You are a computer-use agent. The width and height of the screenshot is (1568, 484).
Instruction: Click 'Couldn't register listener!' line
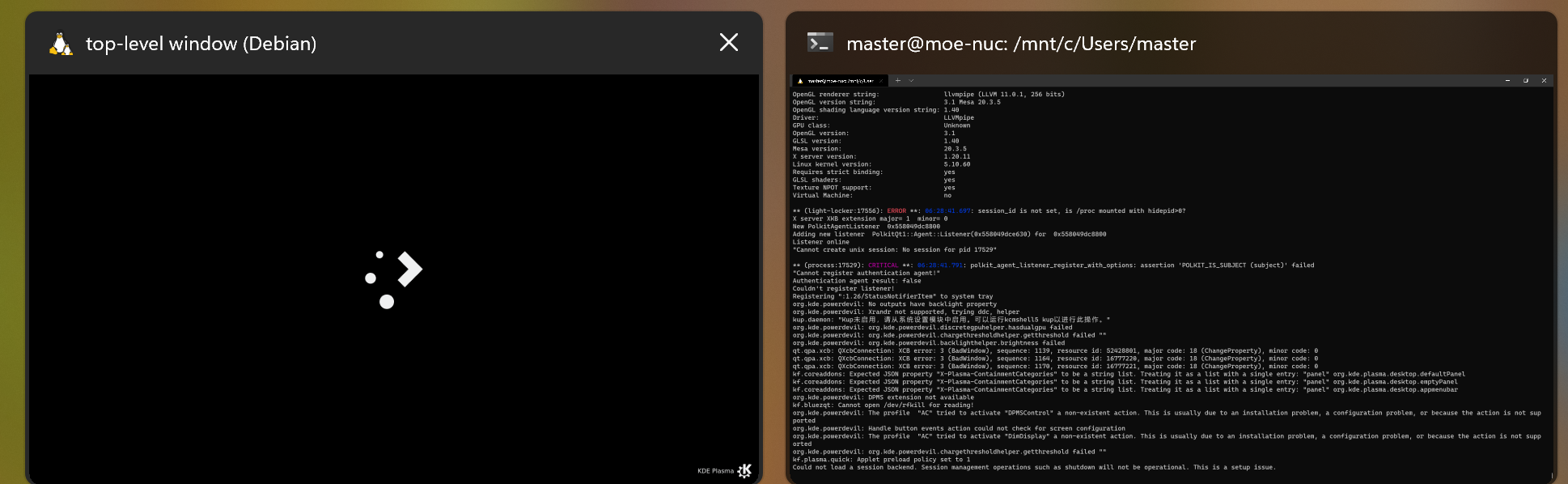coord(844,288)
